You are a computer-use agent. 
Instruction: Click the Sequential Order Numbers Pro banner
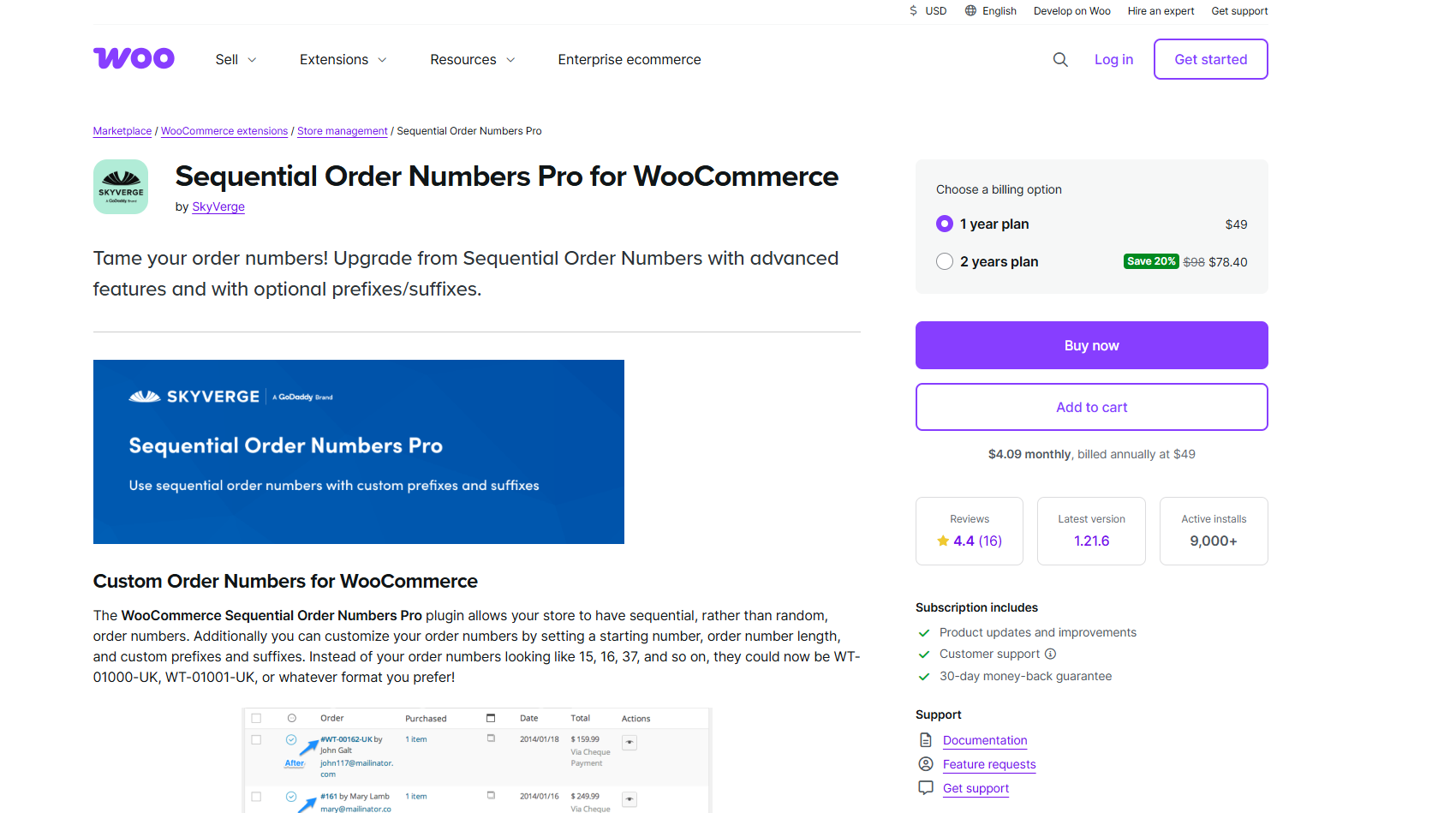click(358, 451)
